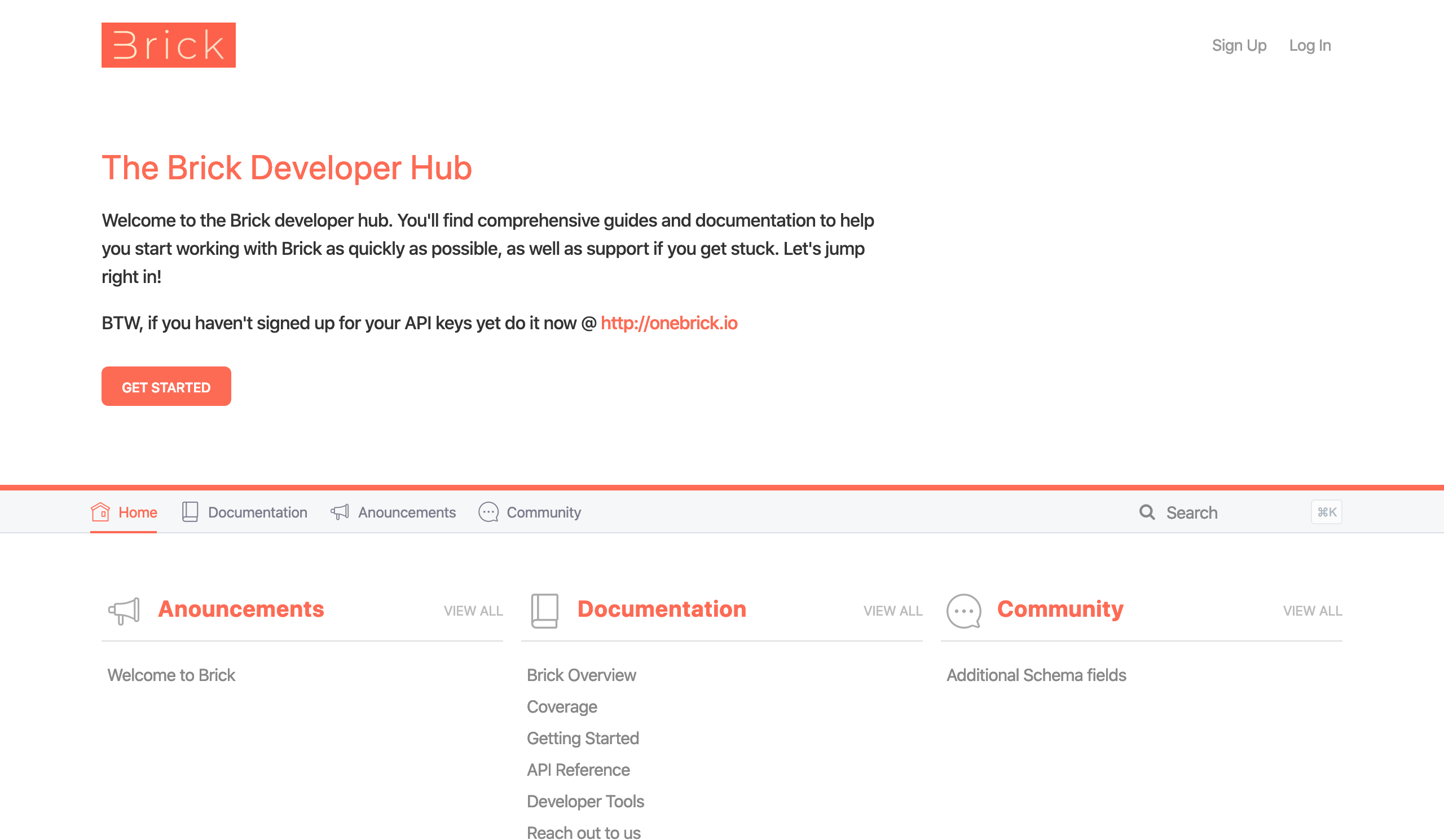Open the Coverage doc
Screen dimensions: 1444x840
pyautogui.click(x=562, y=707)
